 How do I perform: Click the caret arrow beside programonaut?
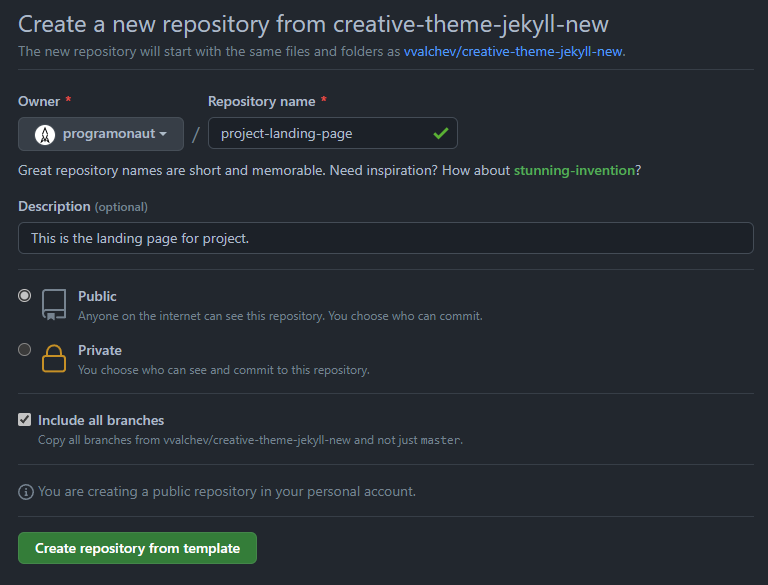[163, 134]
